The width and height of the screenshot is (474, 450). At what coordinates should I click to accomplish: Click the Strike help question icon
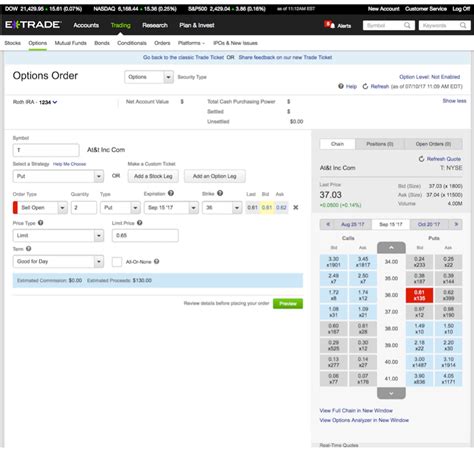pyautogui.click(x=220, y=193)
